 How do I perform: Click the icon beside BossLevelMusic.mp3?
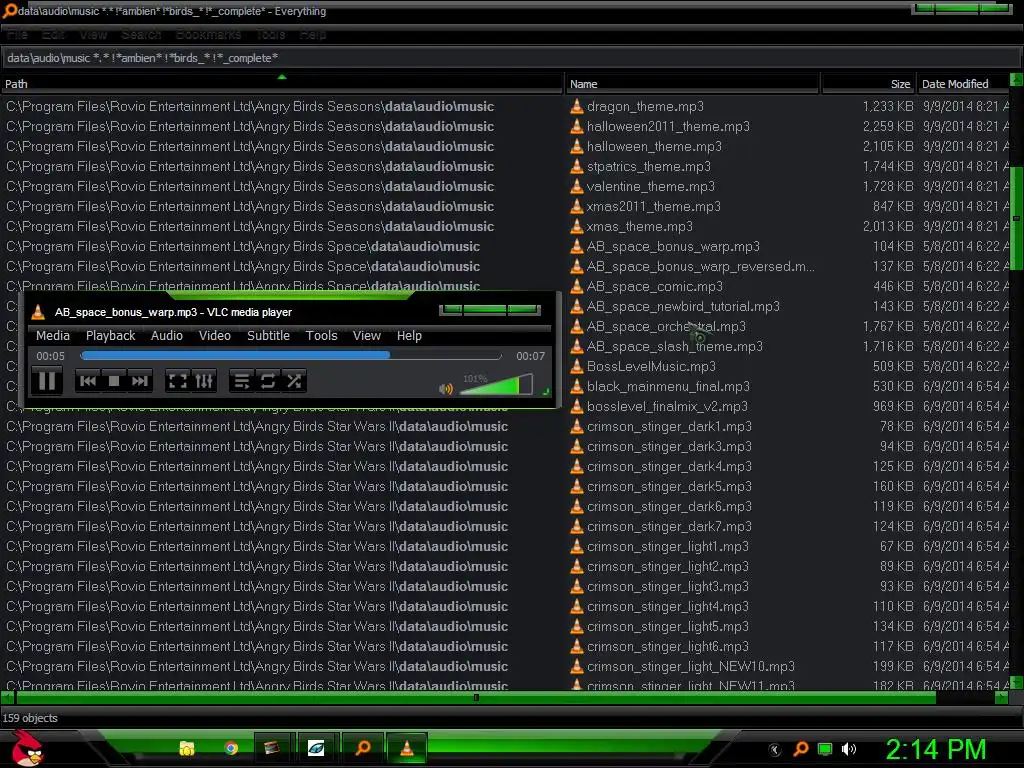pos(577,366)
